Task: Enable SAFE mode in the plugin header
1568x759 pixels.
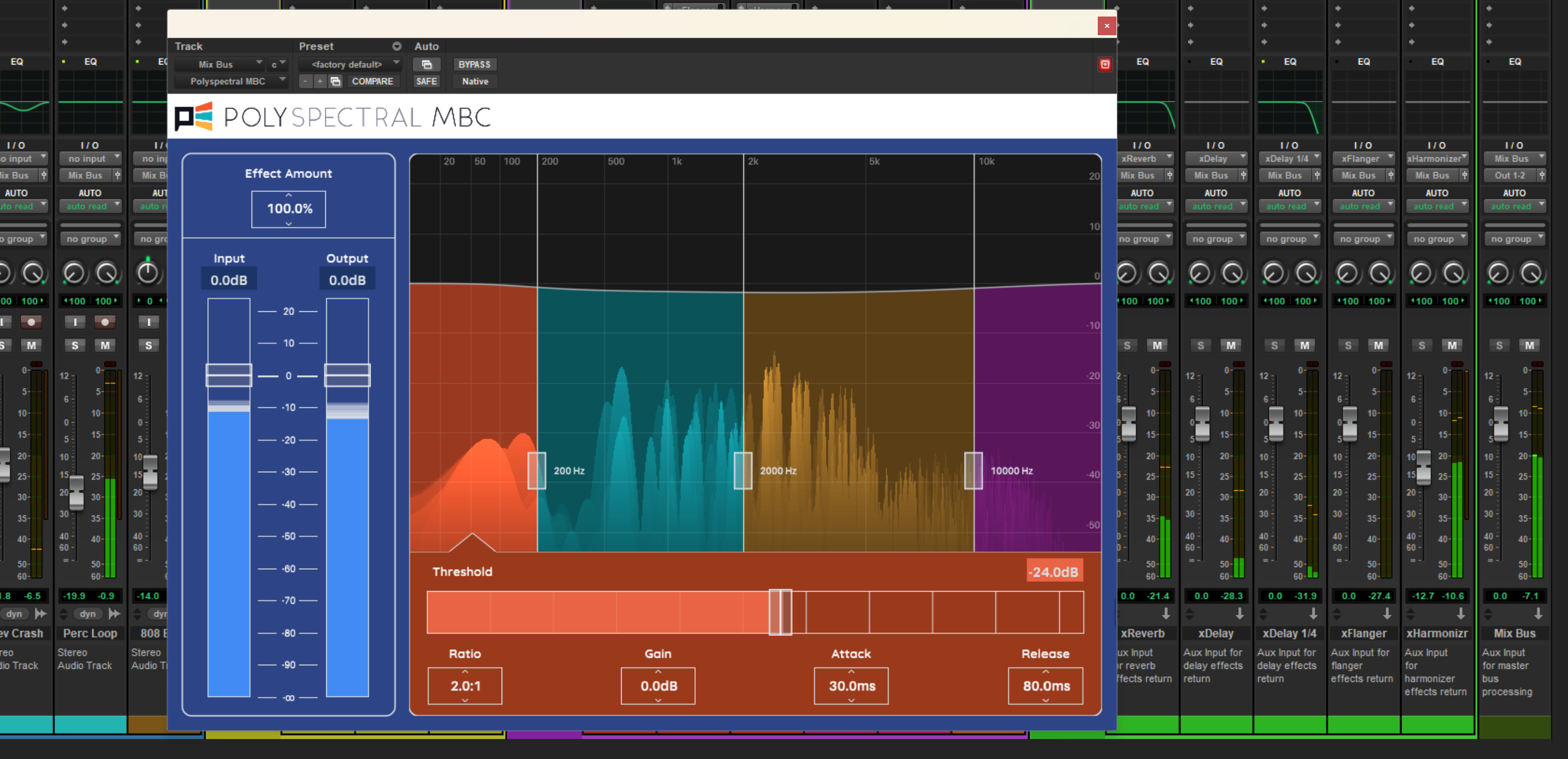Action: pyautogui.click(x=426, y=81)
